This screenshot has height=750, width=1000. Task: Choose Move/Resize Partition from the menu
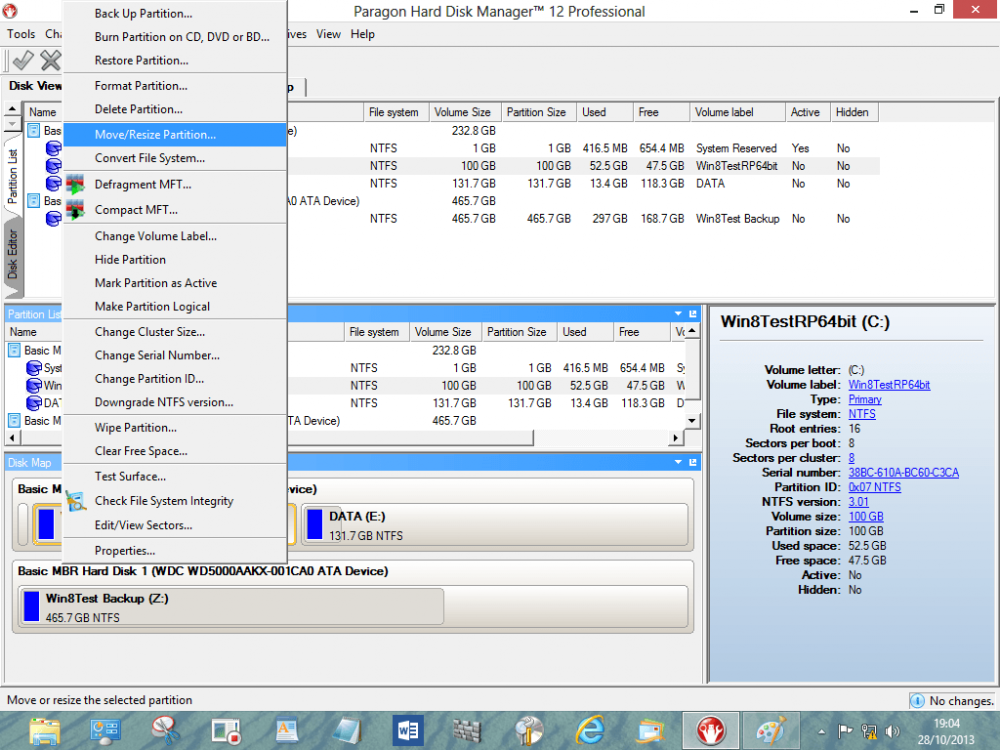click(155, 134)
